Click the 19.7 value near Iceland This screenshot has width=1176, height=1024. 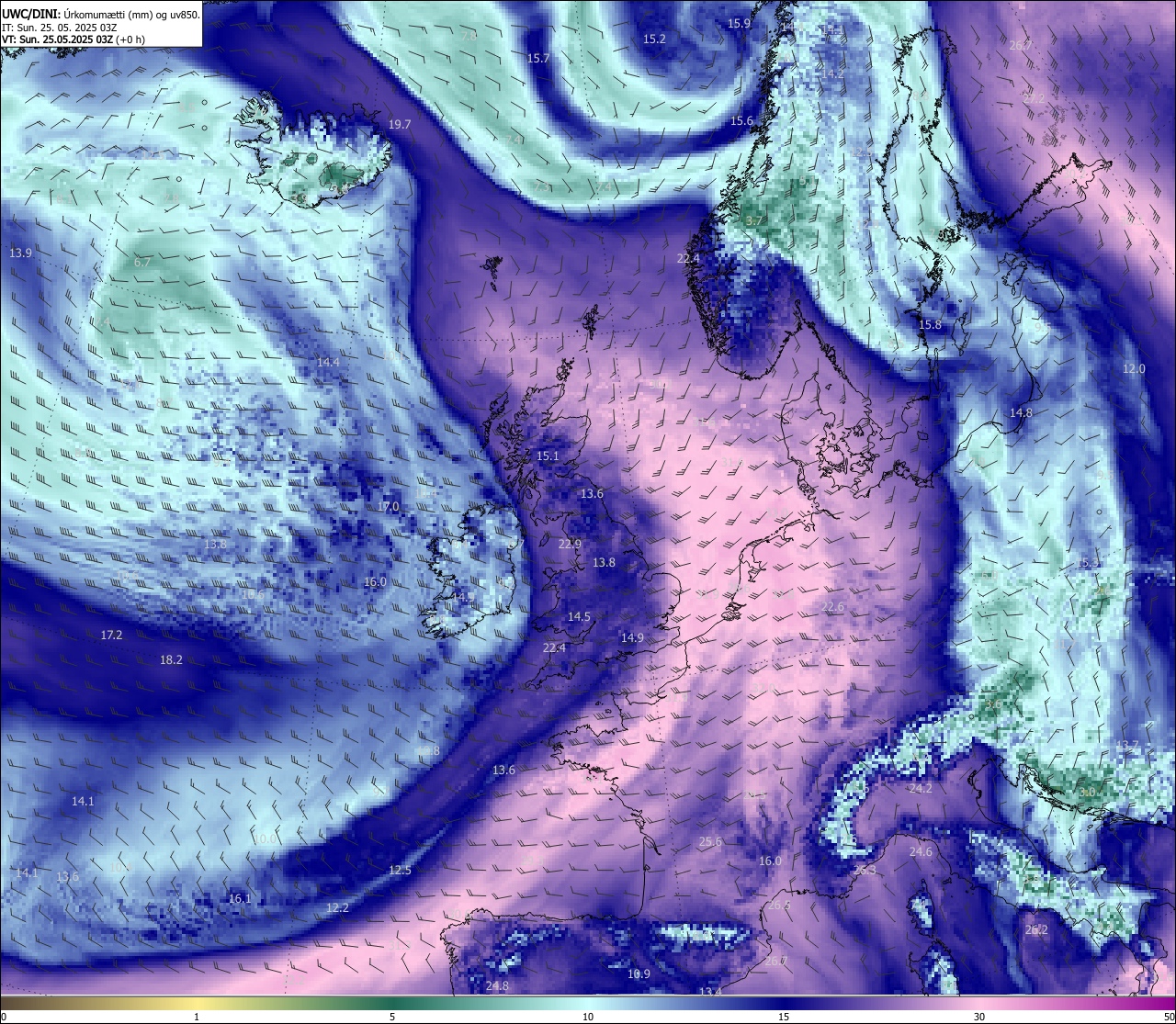(x=400, y=124)
